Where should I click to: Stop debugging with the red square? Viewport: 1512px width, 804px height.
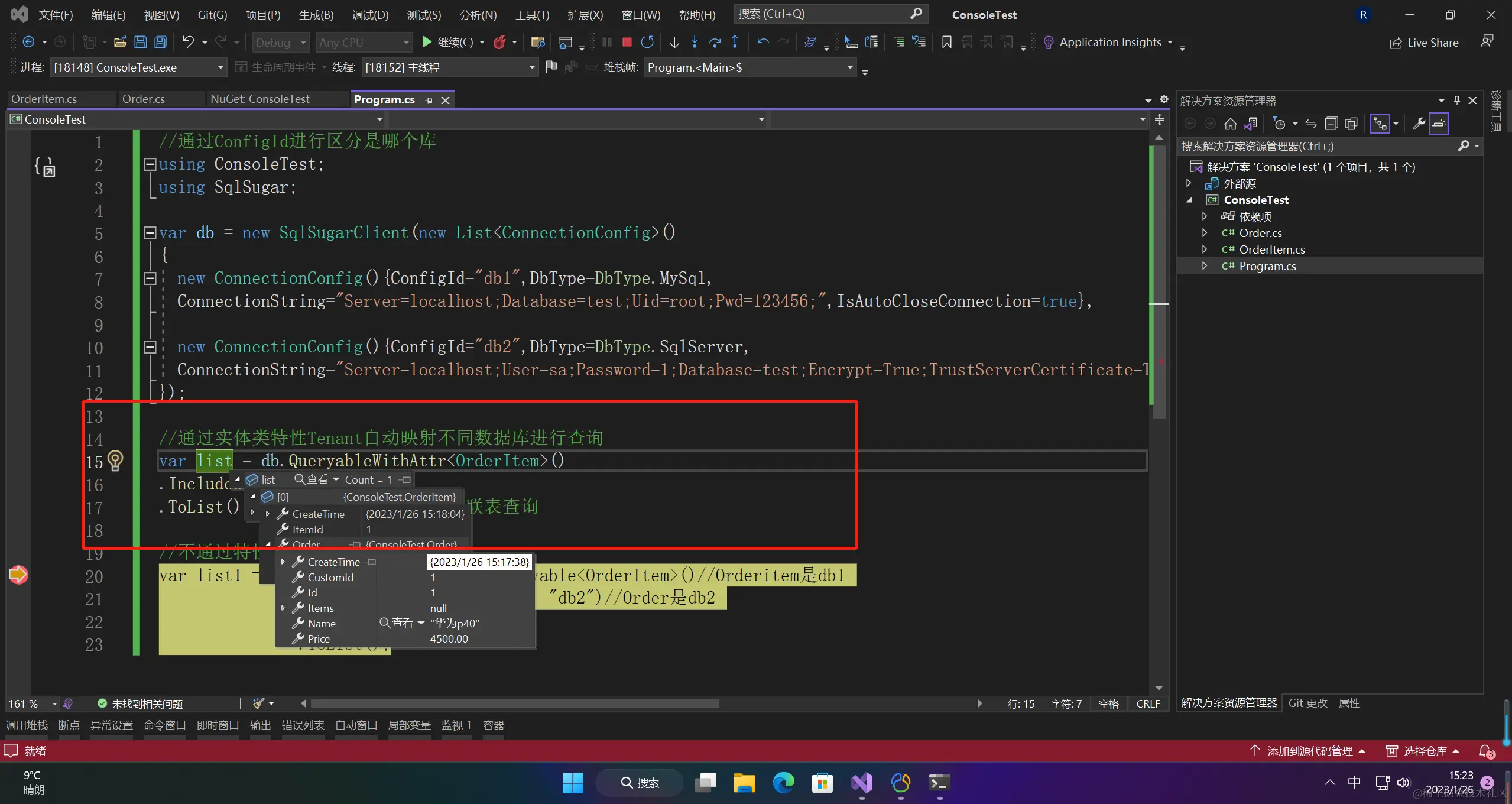tap(627, 42)
